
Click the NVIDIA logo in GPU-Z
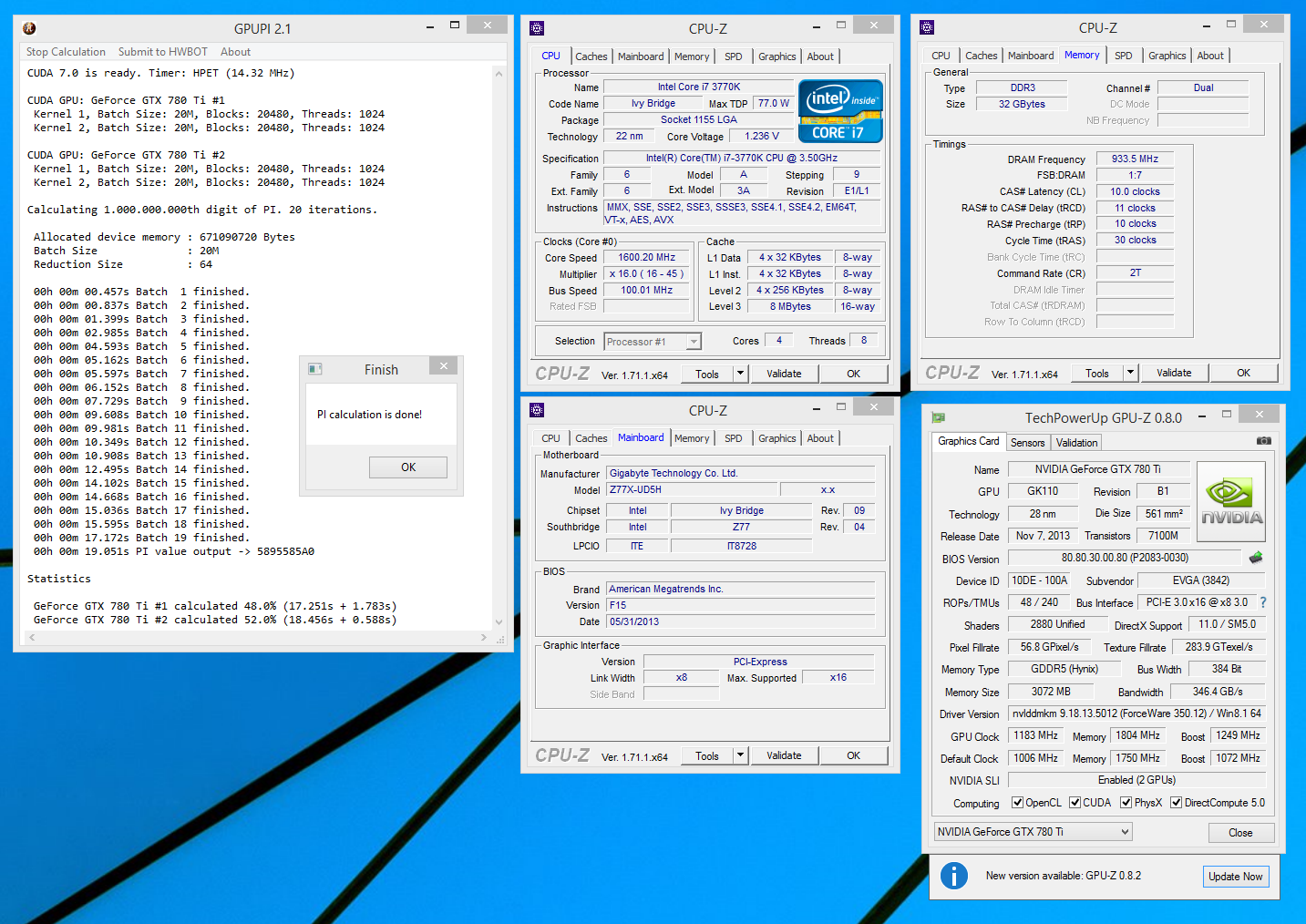coord(1230,502)
